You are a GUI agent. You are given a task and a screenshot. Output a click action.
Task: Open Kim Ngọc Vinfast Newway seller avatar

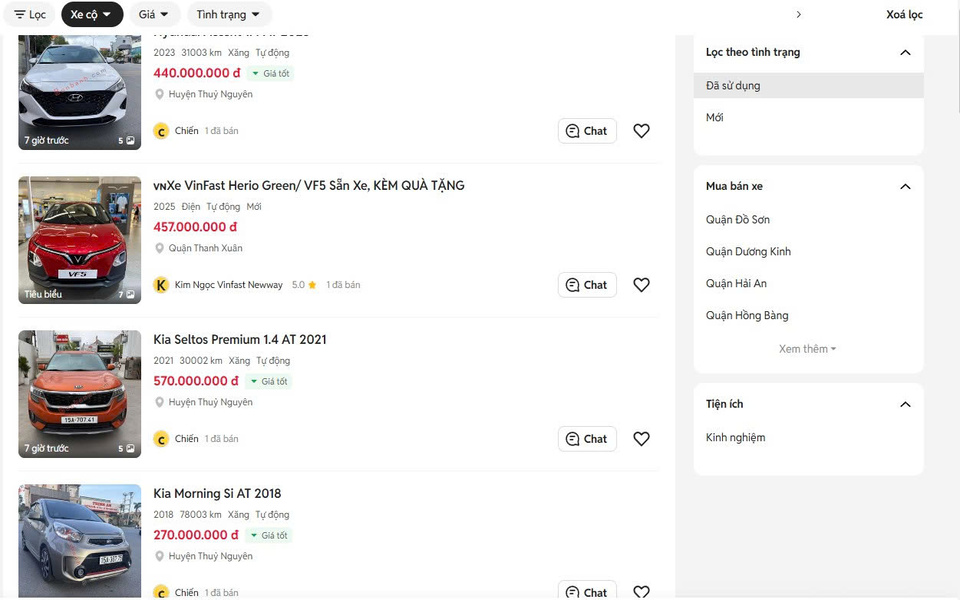pos(161,285)
